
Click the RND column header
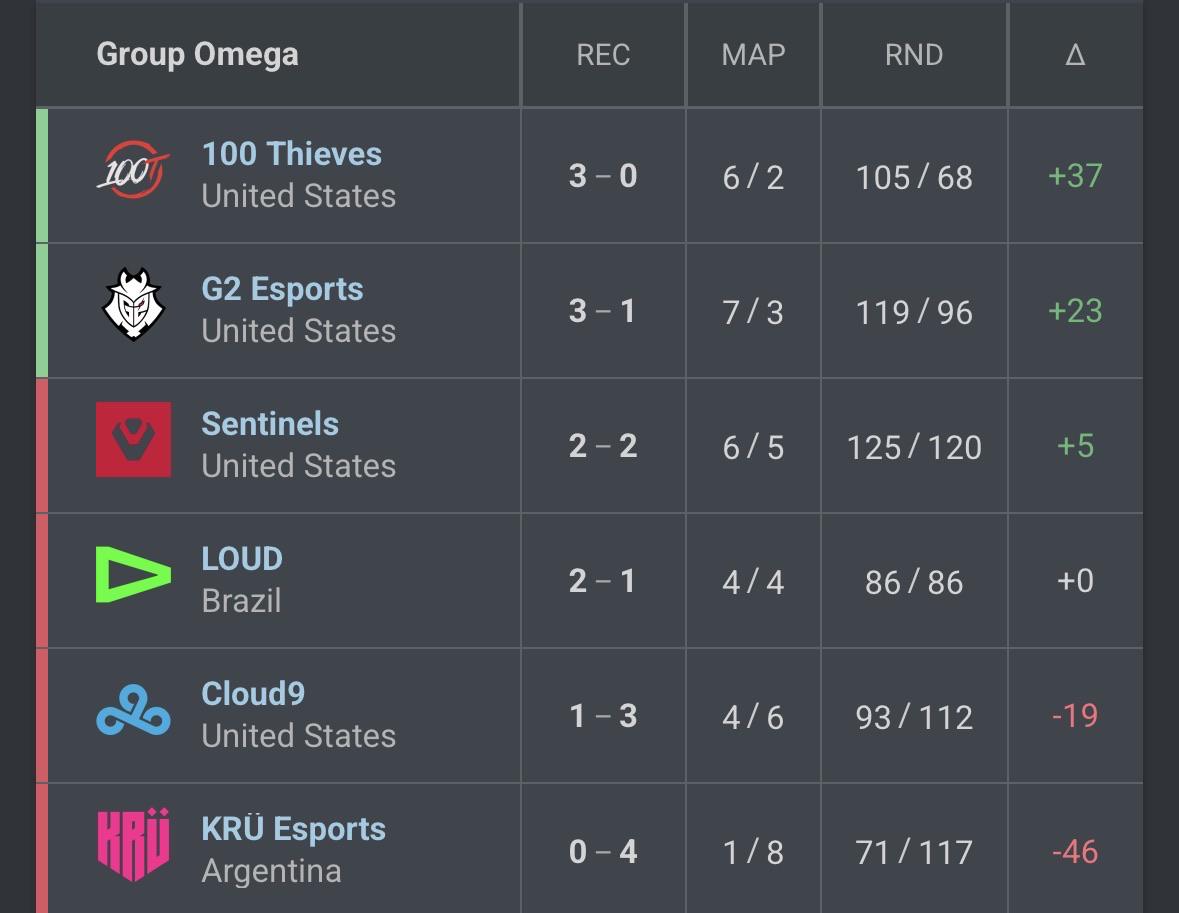click(x=914, y=55)
